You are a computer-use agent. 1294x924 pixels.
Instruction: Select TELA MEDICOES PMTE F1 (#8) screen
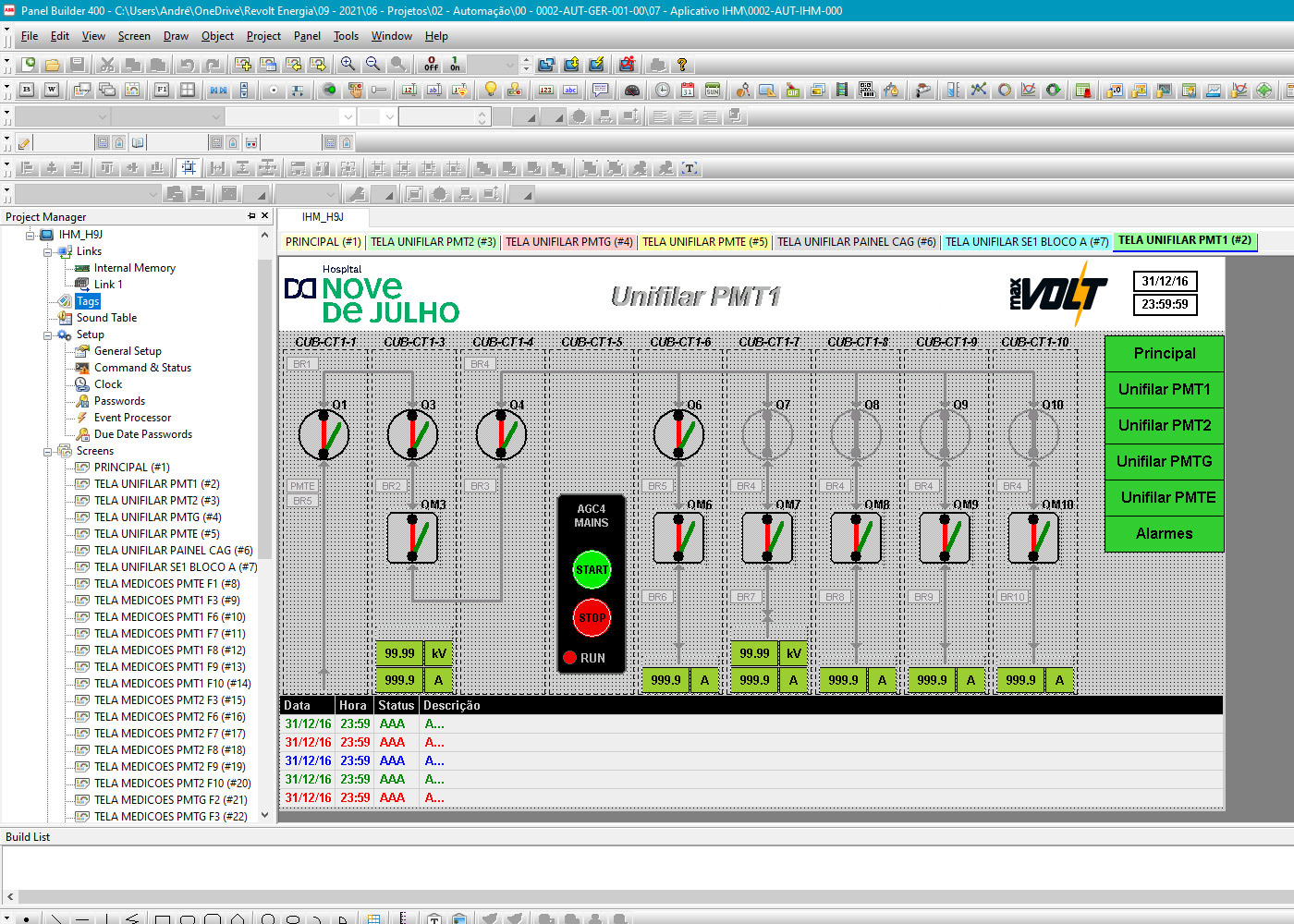166,584
